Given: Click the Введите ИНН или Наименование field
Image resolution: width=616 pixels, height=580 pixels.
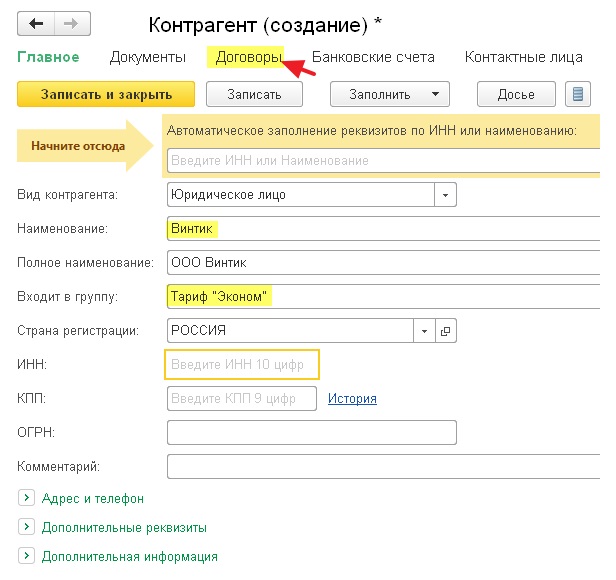Looking at the screenshot, I should pos(383,161).
